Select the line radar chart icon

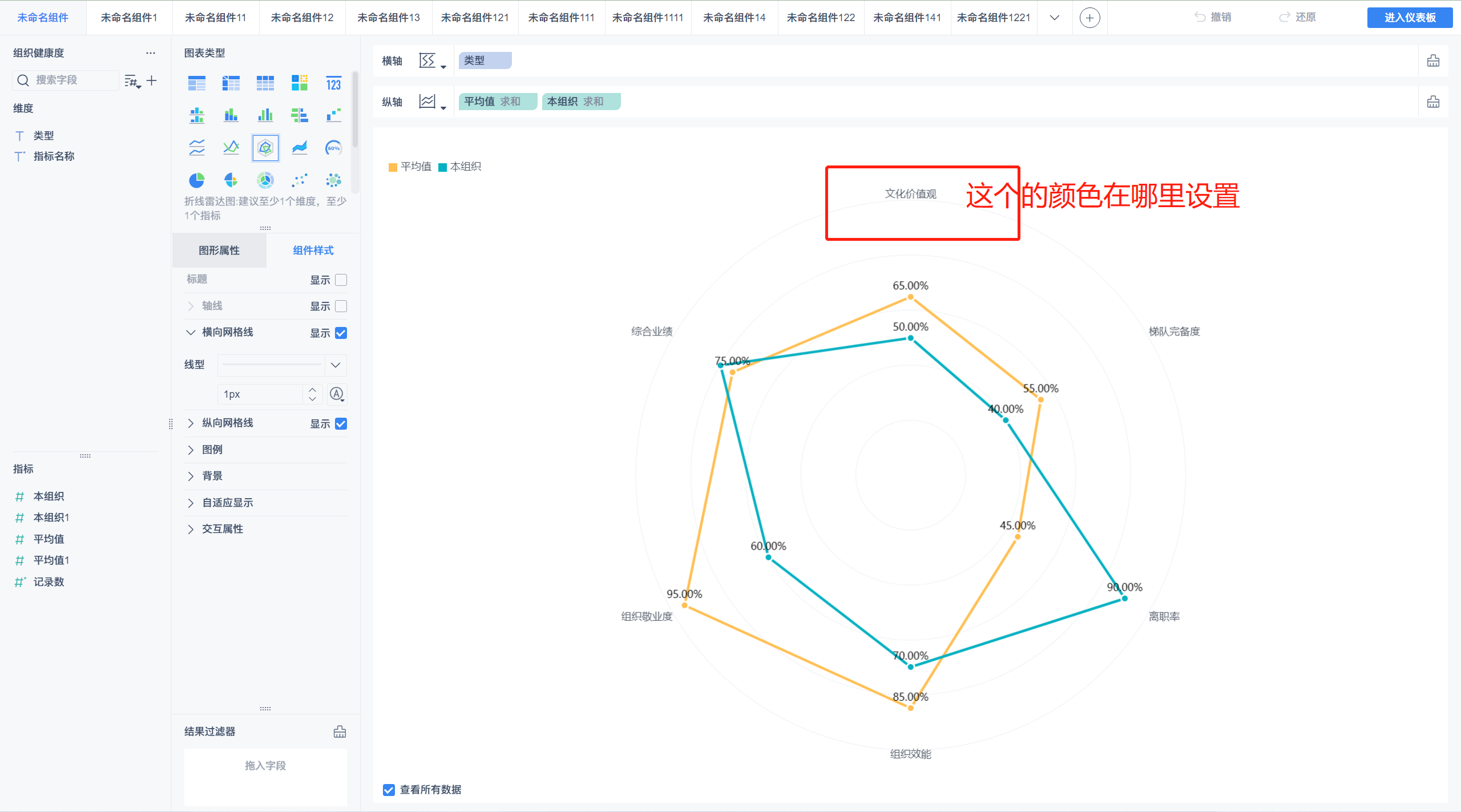coord(265,148)
